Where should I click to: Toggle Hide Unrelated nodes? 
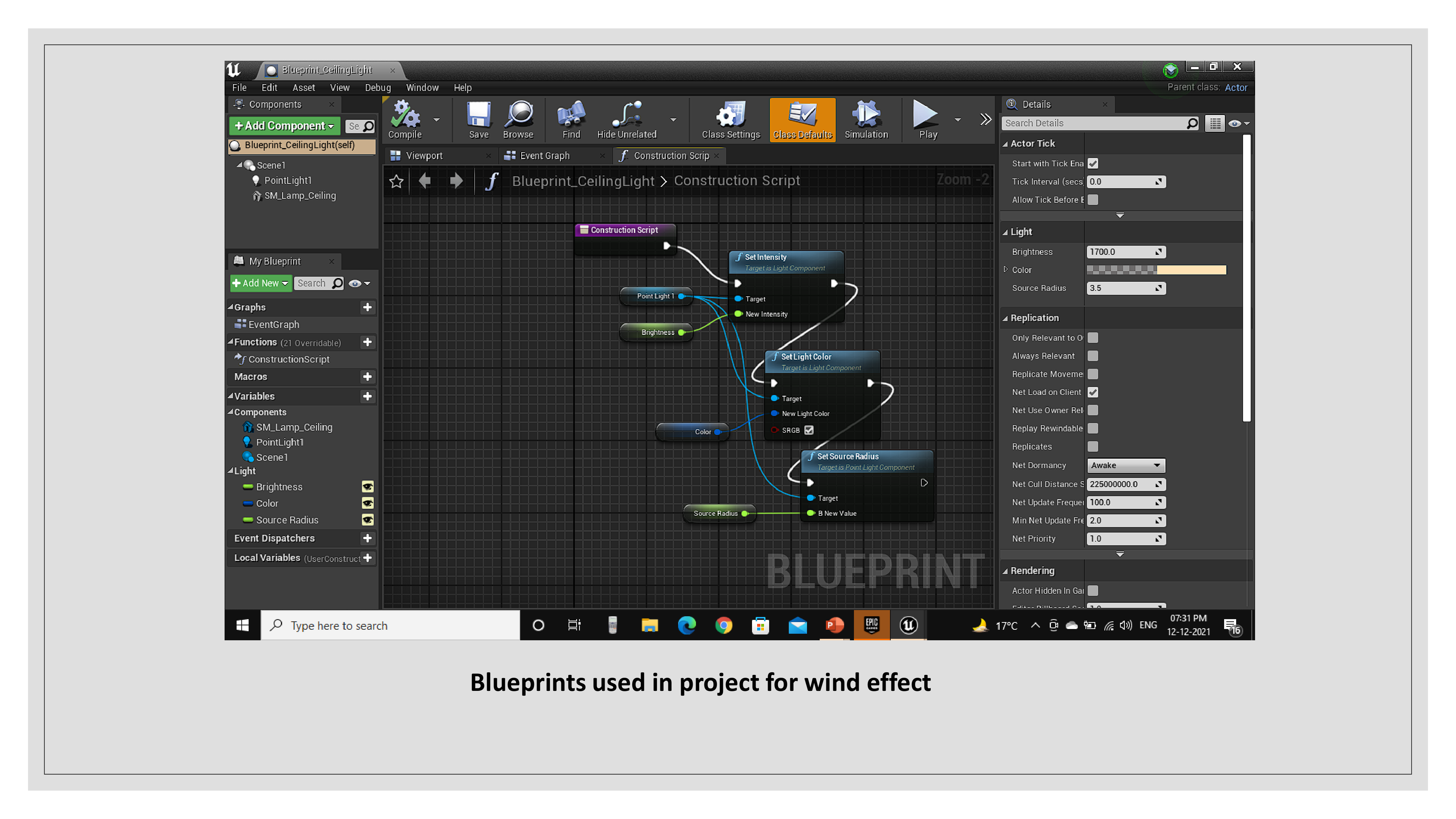click(626, 119)
